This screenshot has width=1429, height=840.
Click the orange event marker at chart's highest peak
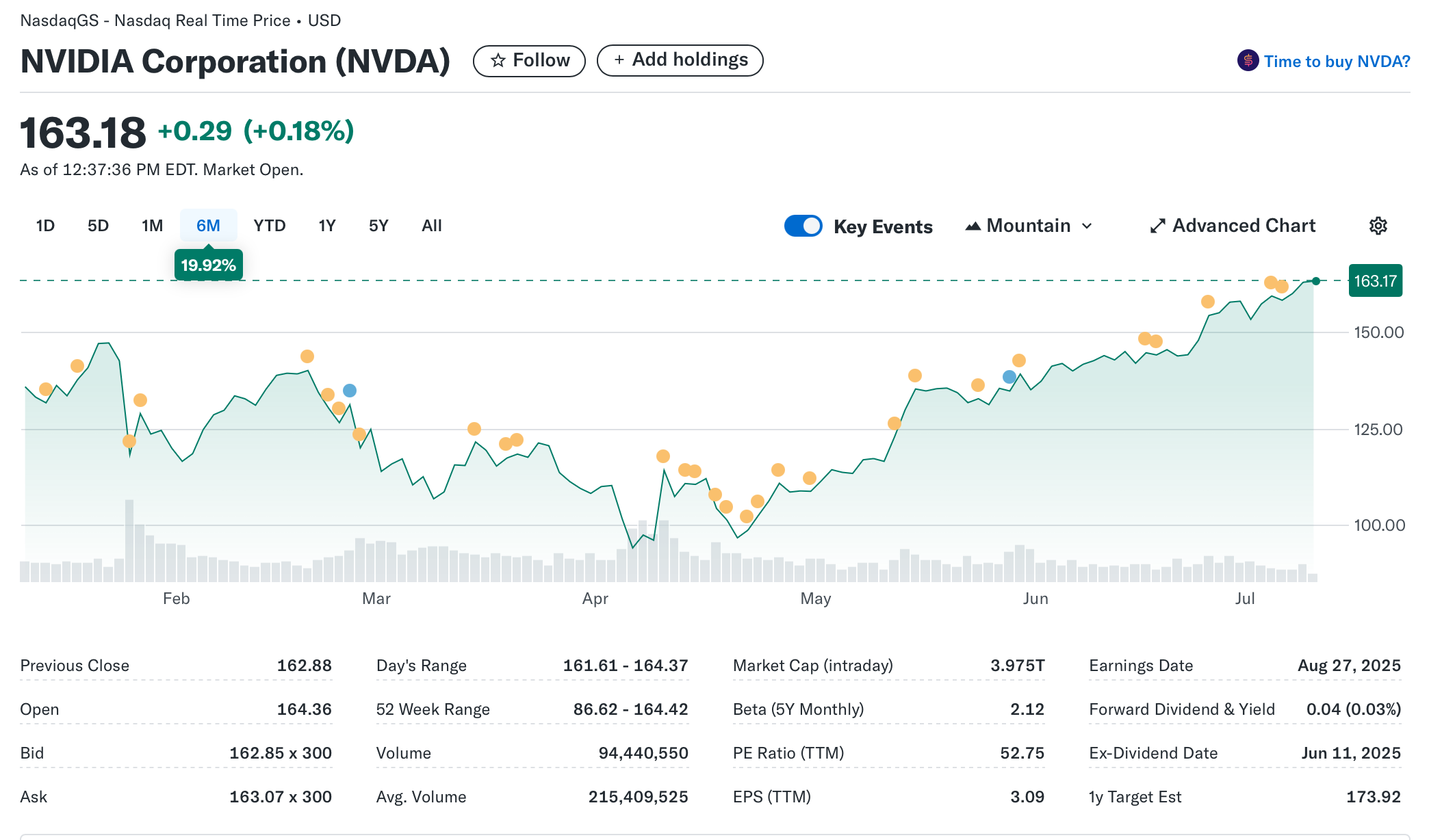pyautogui.click(x=1271, y=283)
